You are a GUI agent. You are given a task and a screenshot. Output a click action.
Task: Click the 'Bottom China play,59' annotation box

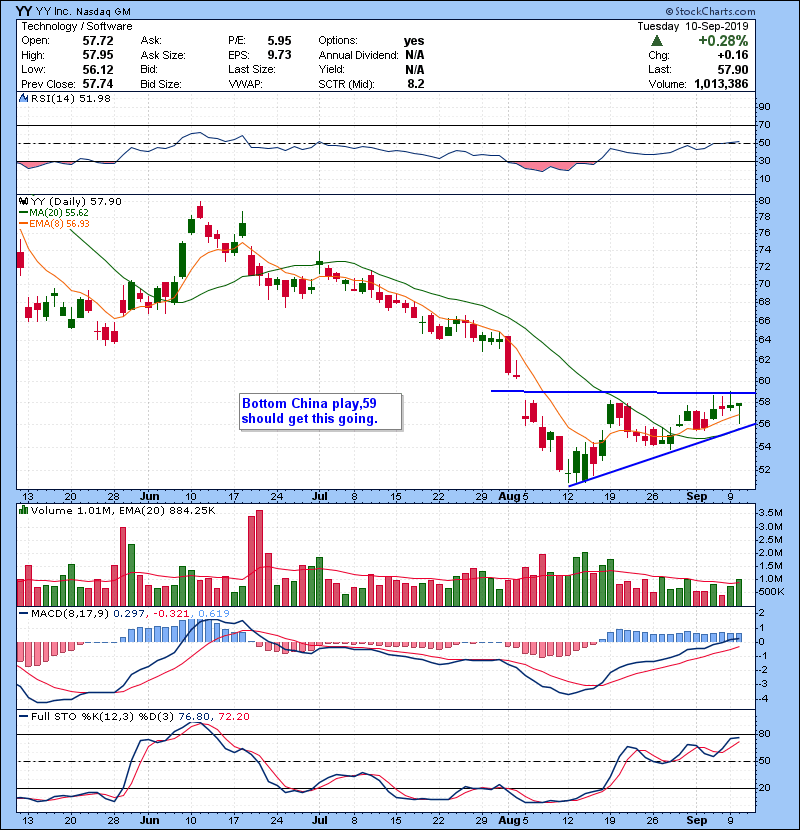pyautogui.click(x=320, y=411)
